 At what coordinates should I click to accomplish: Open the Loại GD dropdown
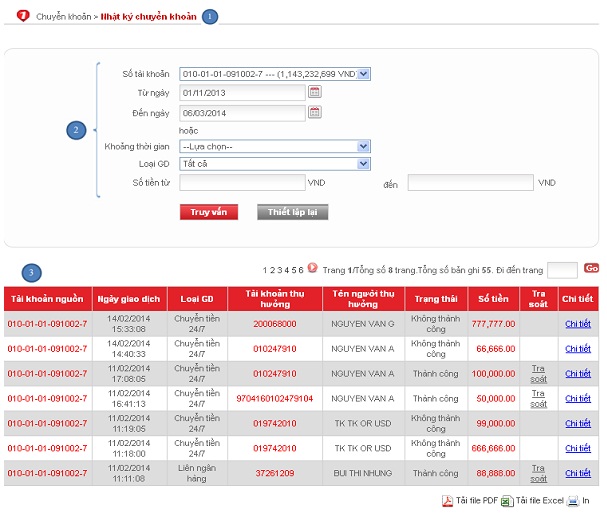coord(275,164)
